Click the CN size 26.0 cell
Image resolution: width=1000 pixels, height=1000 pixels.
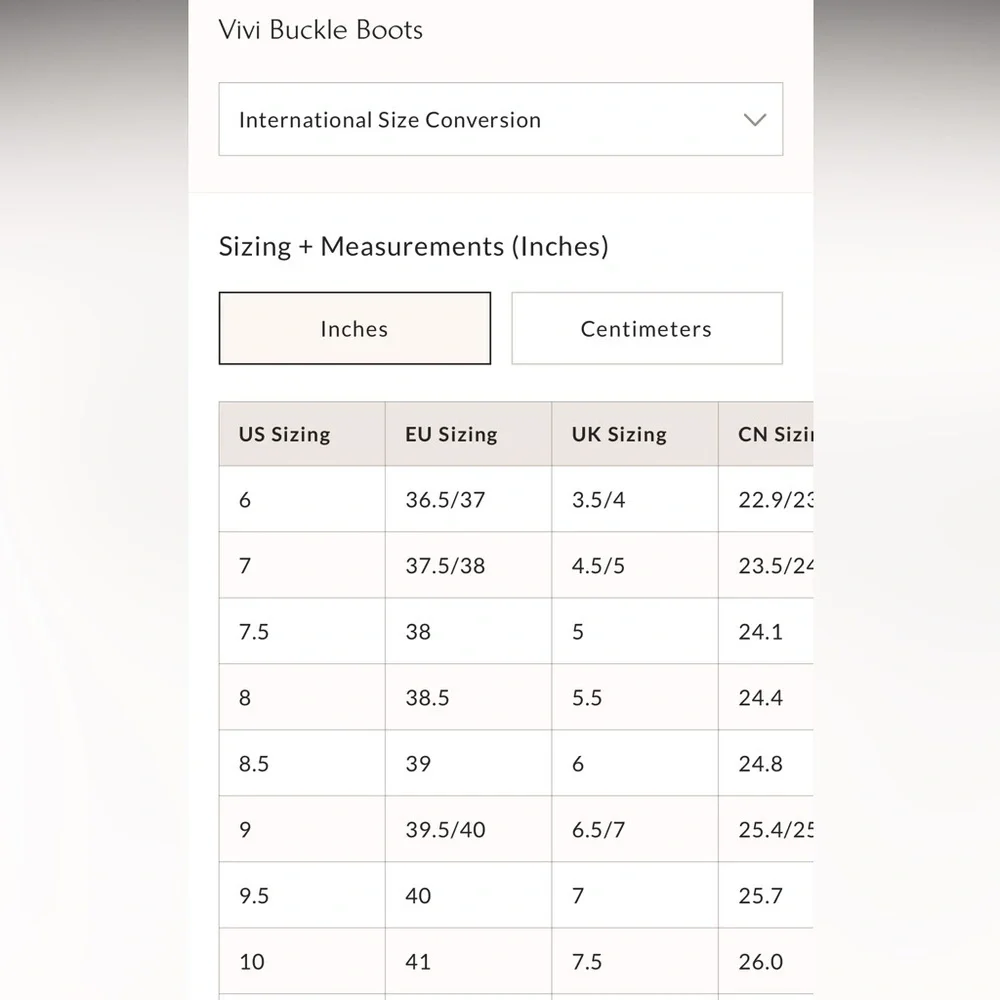(x=760, y=962)
